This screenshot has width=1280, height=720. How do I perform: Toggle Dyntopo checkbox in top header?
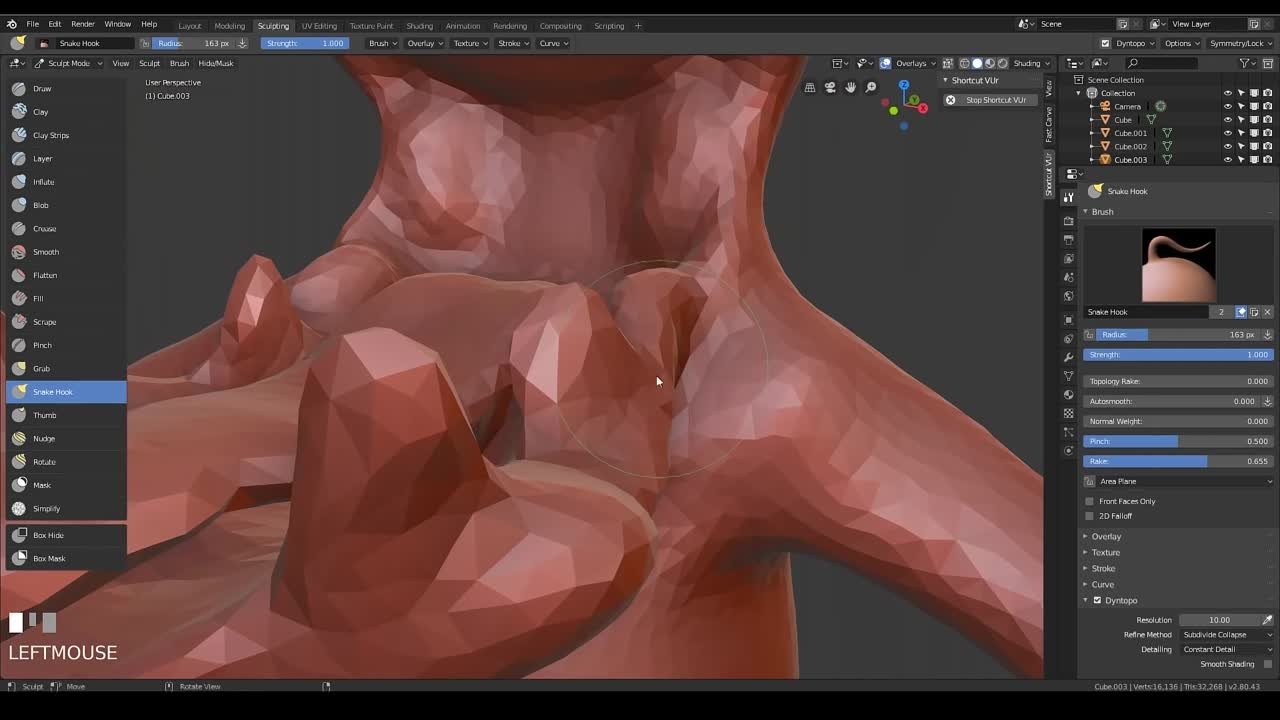pos(1105,43)
